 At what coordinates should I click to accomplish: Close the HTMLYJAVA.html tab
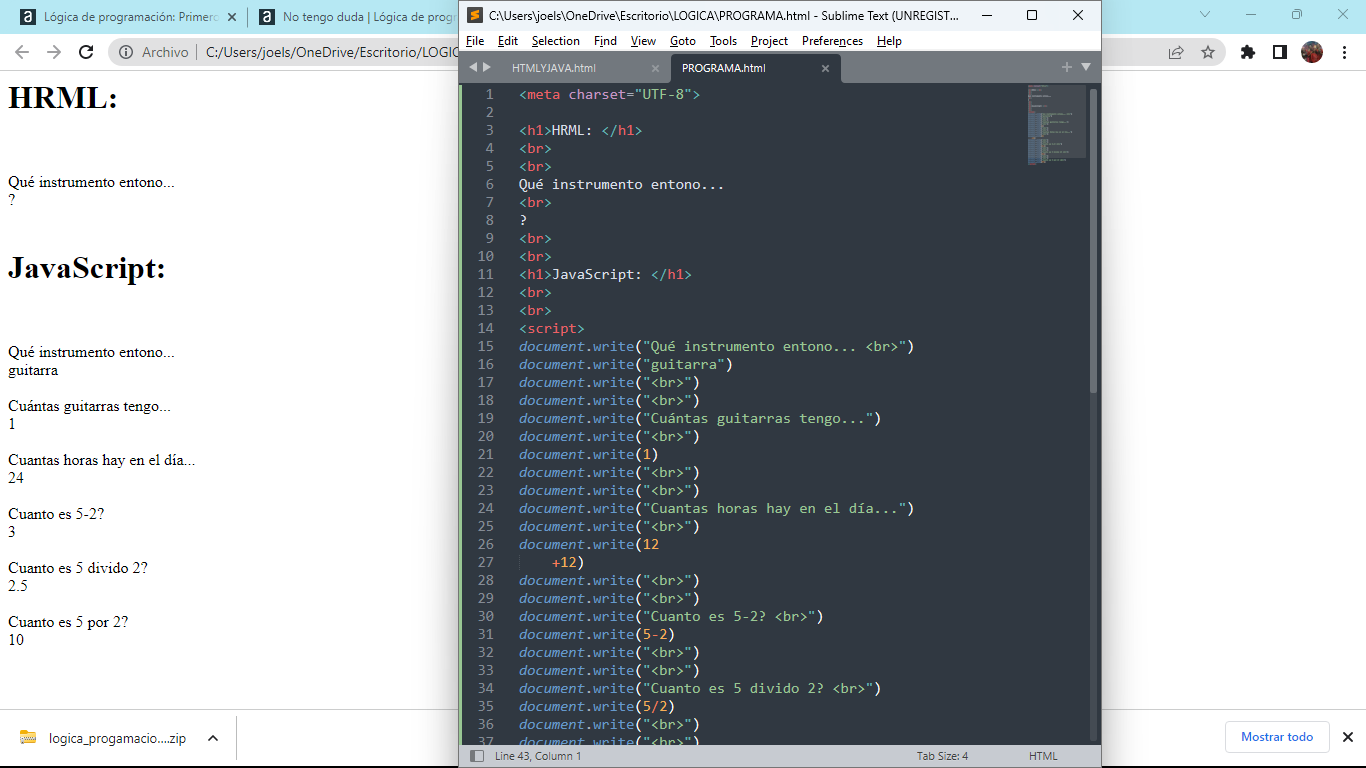click(655, 69)
